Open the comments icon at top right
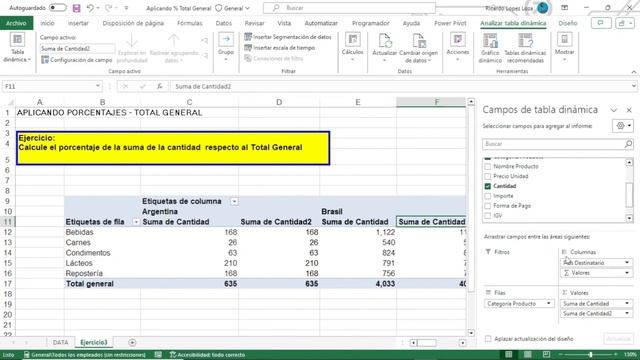Viewport: 640px width, 360px height. 601,23
